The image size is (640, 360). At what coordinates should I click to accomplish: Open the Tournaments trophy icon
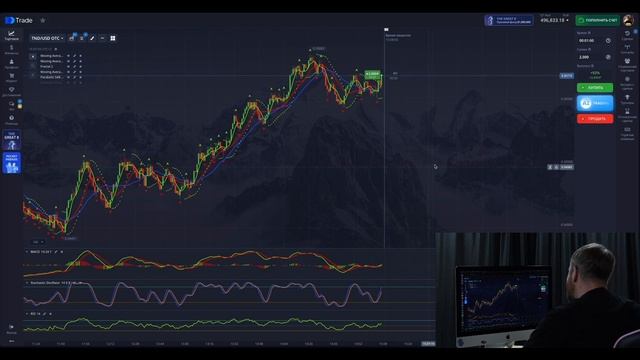627,99
